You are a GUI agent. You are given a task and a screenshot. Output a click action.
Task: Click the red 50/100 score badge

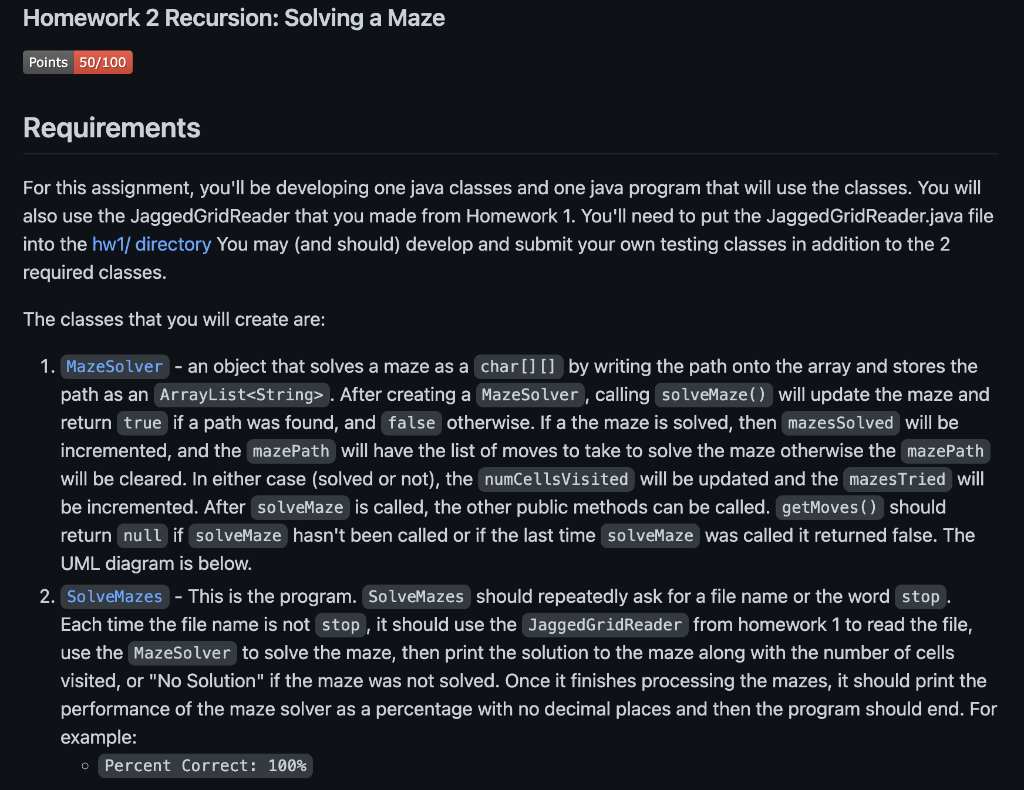coord(103,62)
